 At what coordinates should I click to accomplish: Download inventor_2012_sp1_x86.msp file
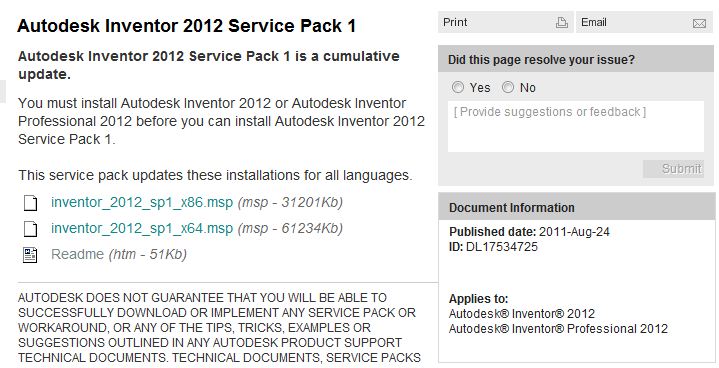pyautogui.click(x=142, y=202)
